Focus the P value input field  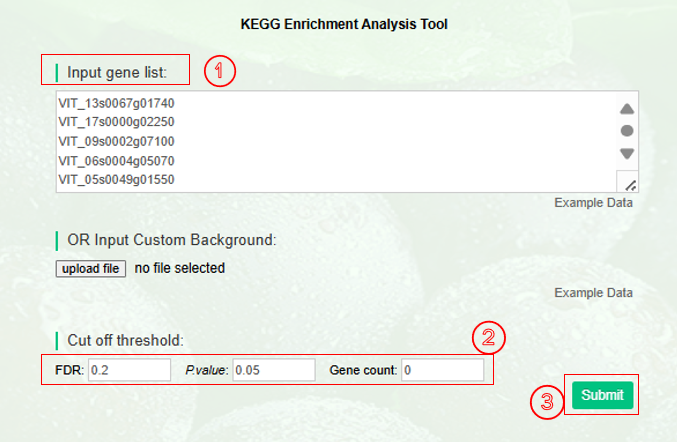click(x=274, y=370)
